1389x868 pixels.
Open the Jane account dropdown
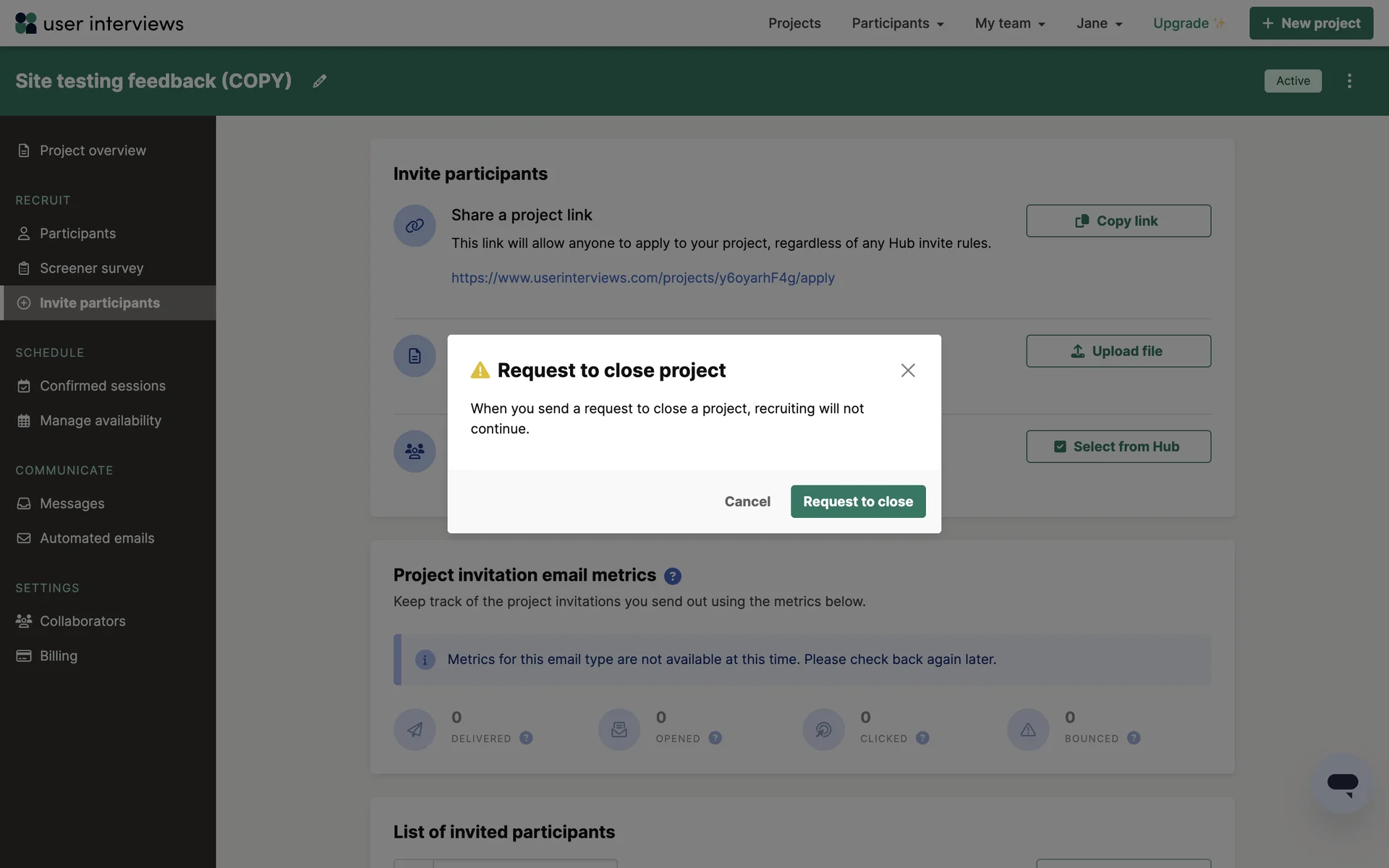point(1099,23)
